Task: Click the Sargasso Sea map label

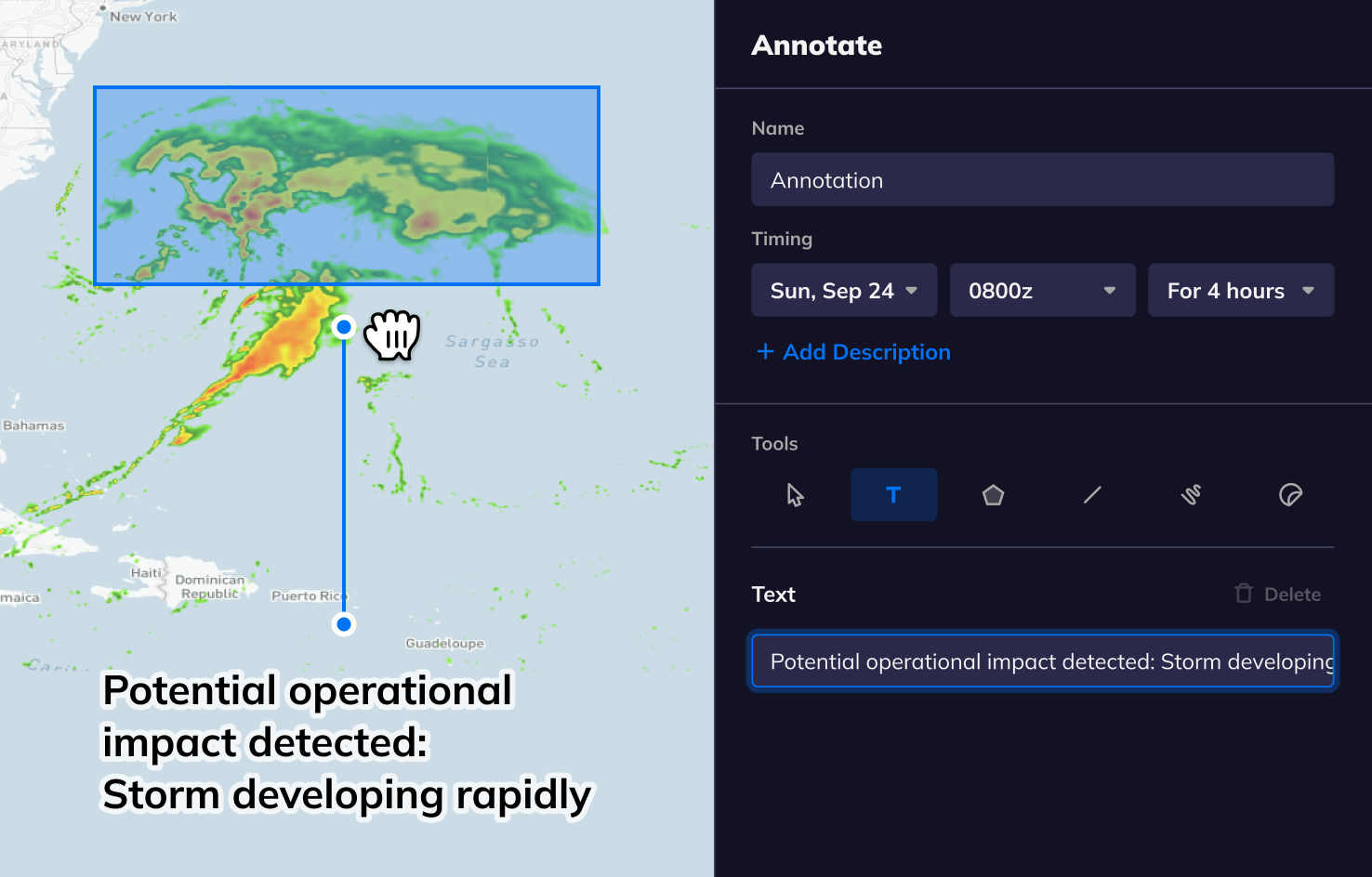Action: tap(492, 352)
